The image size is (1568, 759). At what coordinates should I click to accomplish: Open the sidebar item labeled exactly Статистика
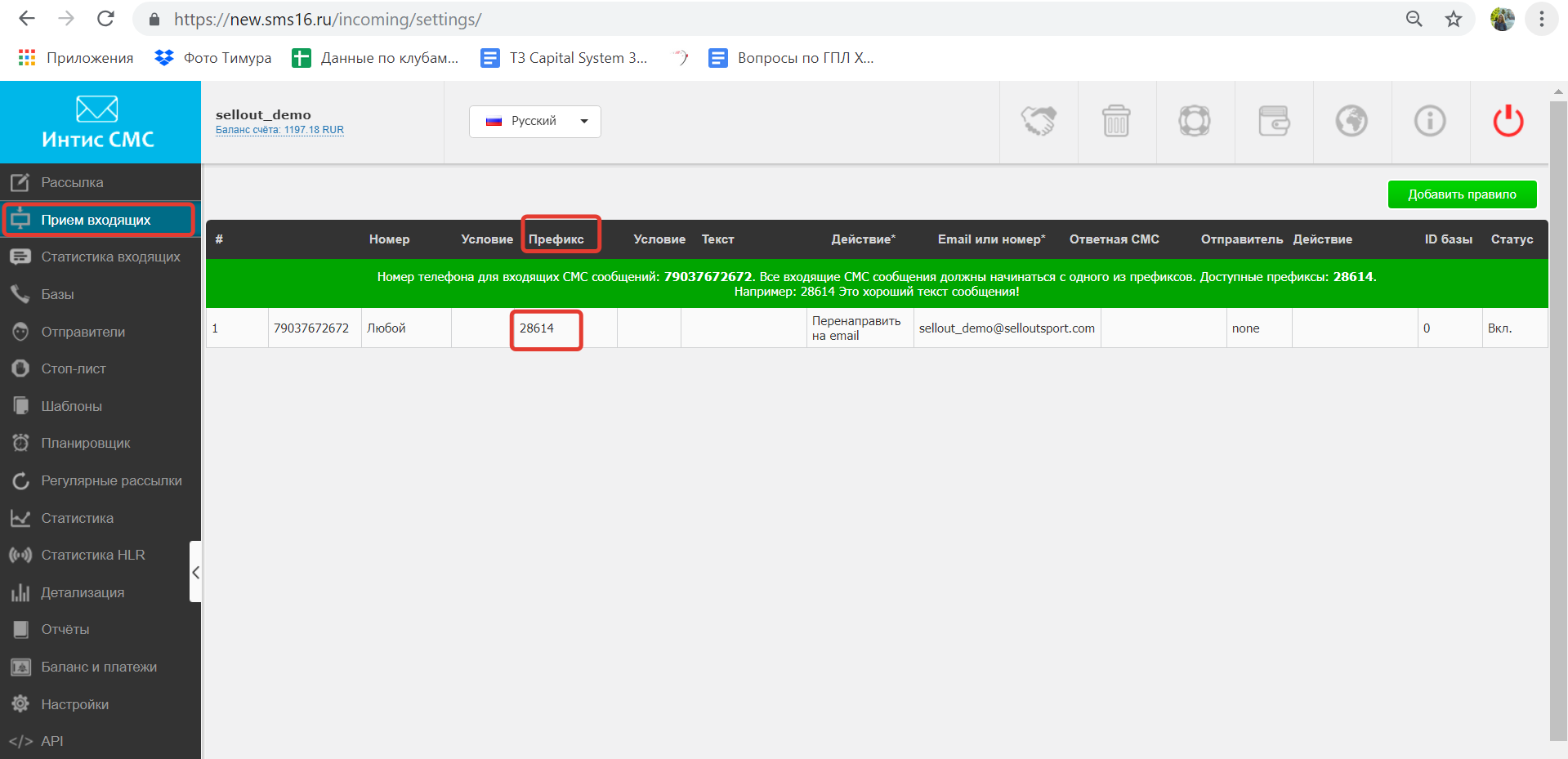click(101, 518)
